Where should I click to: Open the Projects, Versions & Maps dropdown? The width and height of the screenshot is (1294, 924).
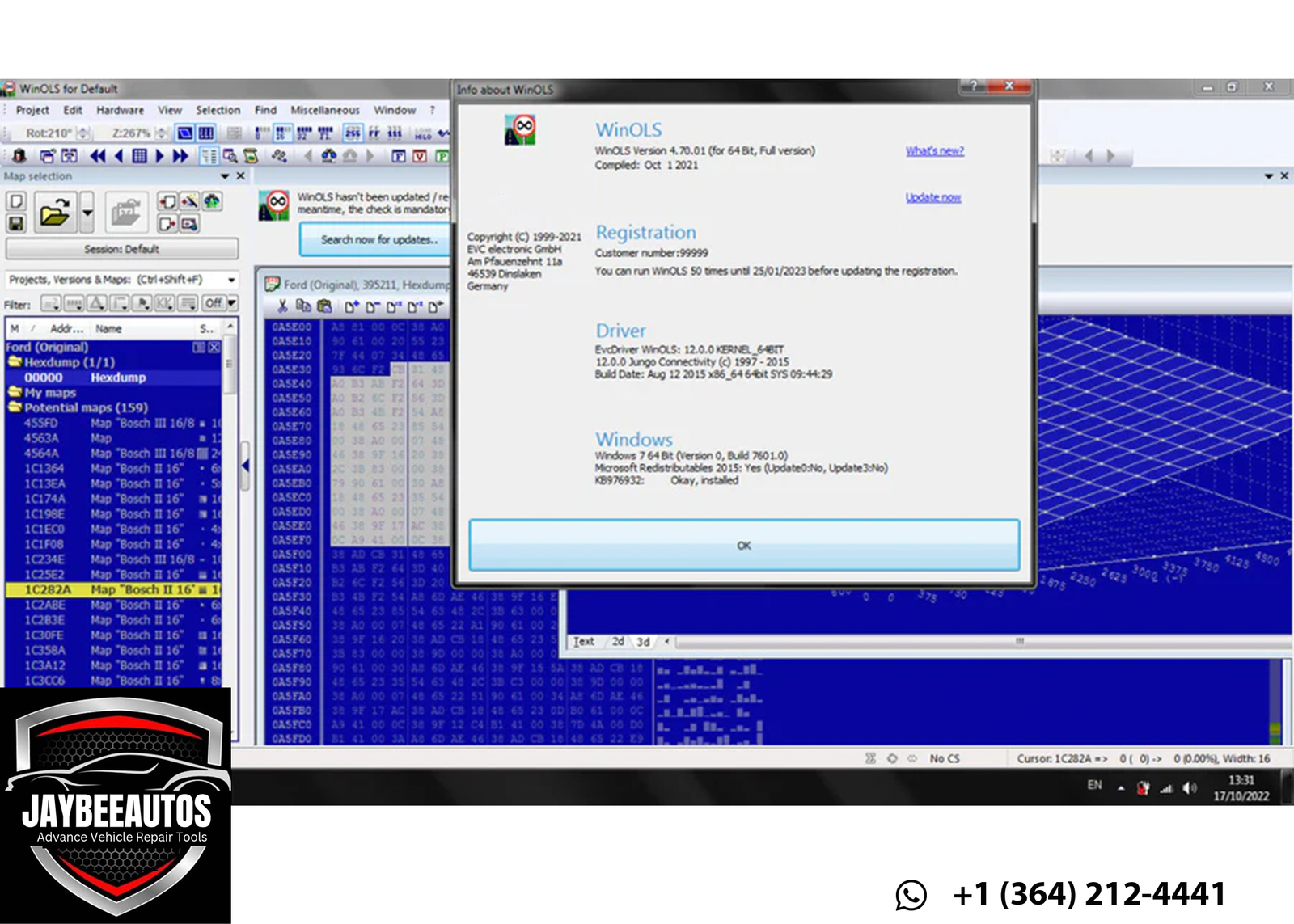tap(231, 280)
